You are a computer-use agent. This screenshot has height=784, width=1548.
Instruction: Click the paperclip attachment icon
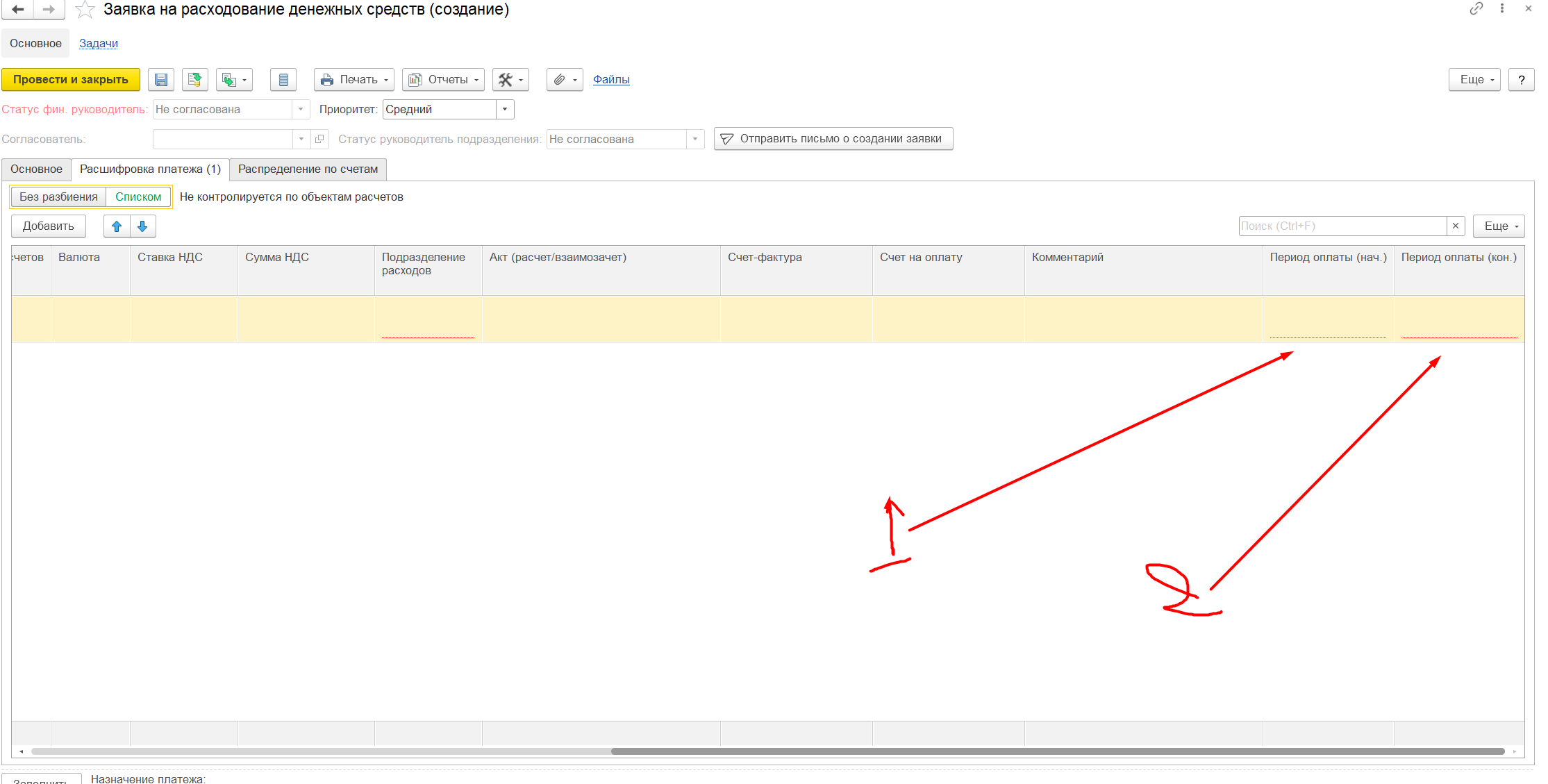pyautogui.click(x=564, y=80)
